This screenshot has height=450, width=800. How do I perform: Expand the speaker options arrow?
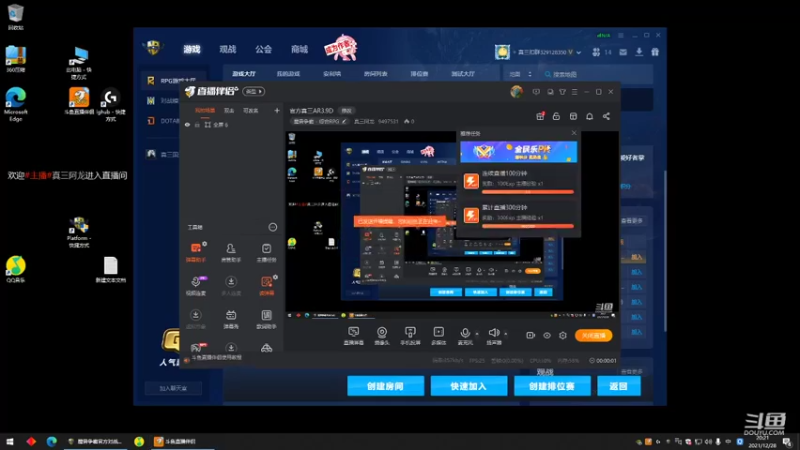506,334
